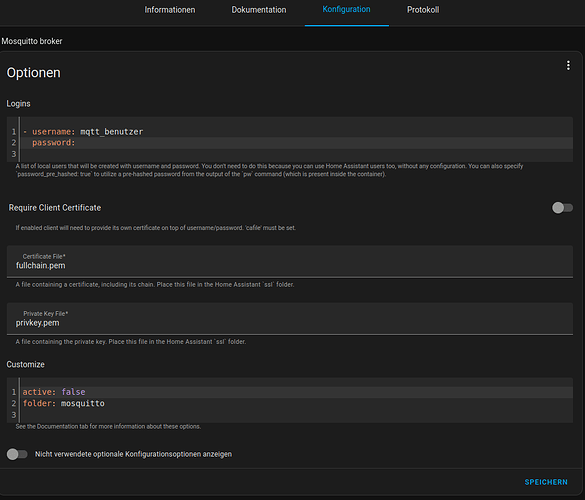Viewport: 585px width, 500px height.
Task: Focus the Certificate File input field
Action: click(290, 262)
